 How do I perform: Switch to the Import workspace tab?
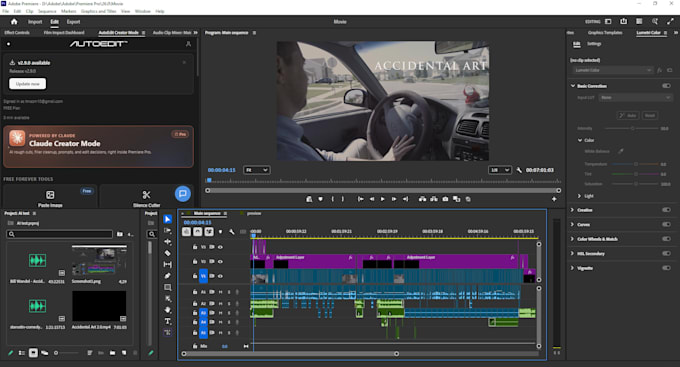pyautogui.click(x=35, y=22)
